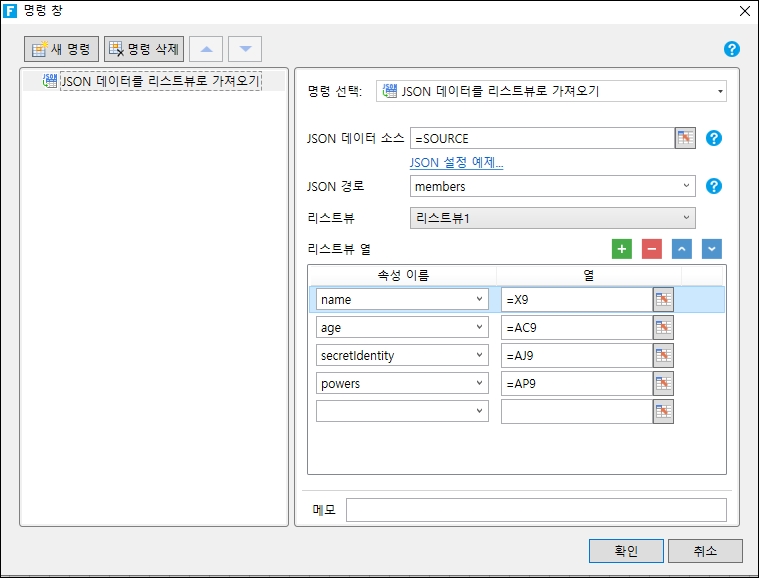The width and height of the screenshot is (759, 578).
Task: Open cell picker beside =AP9 column
Action: pos(663,383)
